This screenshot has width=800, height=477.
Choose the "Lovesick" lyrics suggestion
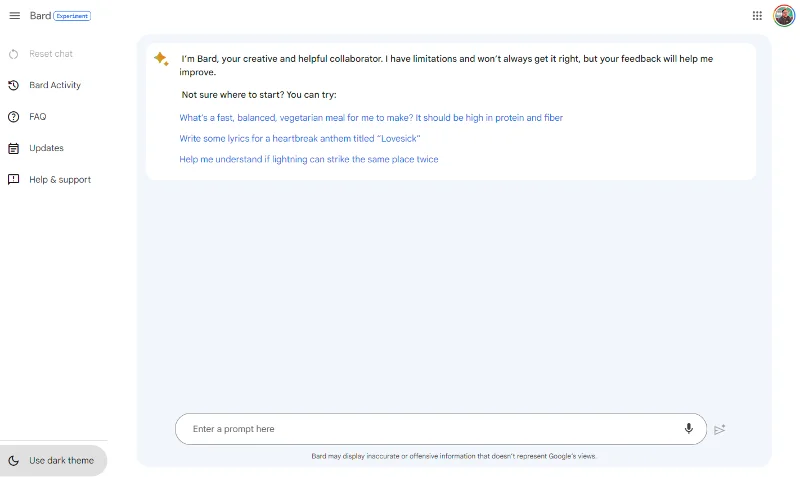point(300,138)
